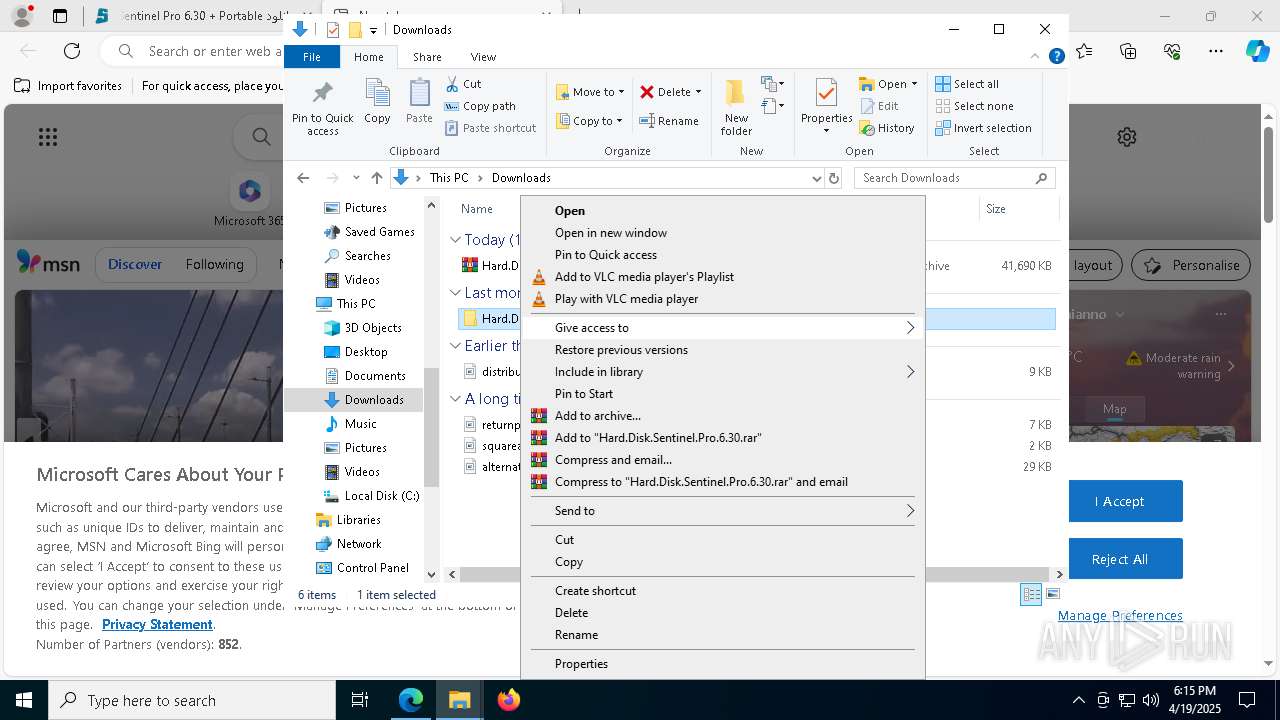1280x720 pixels.
Task: Switch to the Share ribbon tab
Action: click(427, 57)
